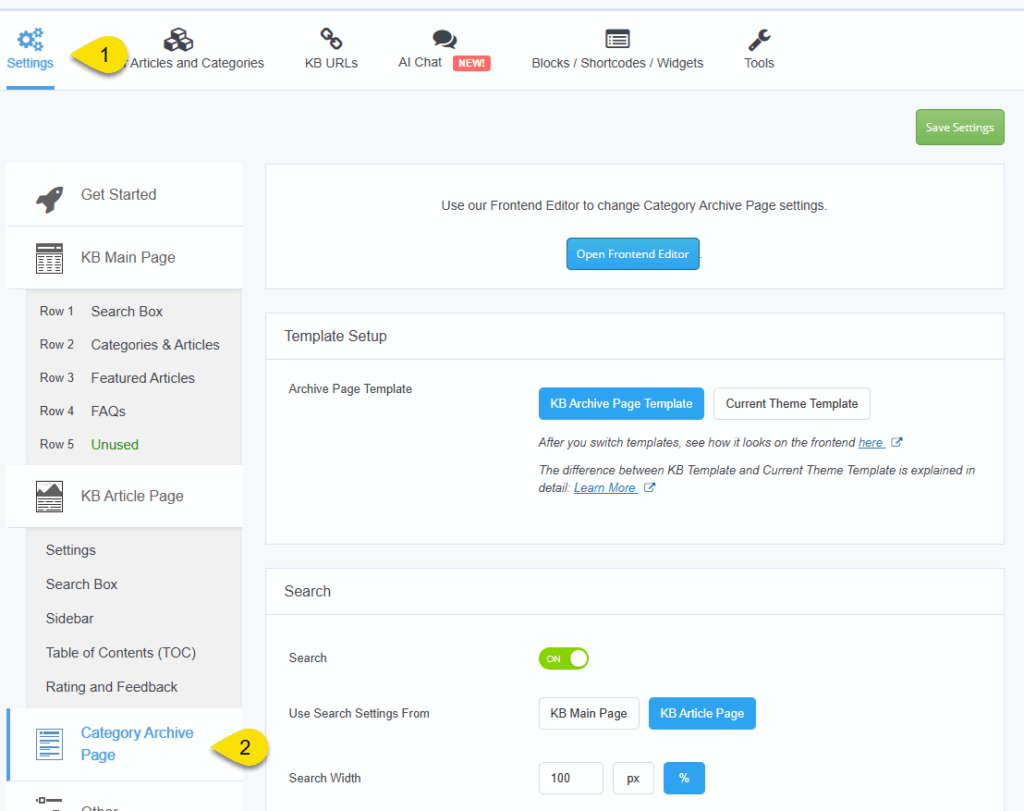Click the KB Article Page icon
Screen dimensions: 1024x811
[x=49, y=496]
